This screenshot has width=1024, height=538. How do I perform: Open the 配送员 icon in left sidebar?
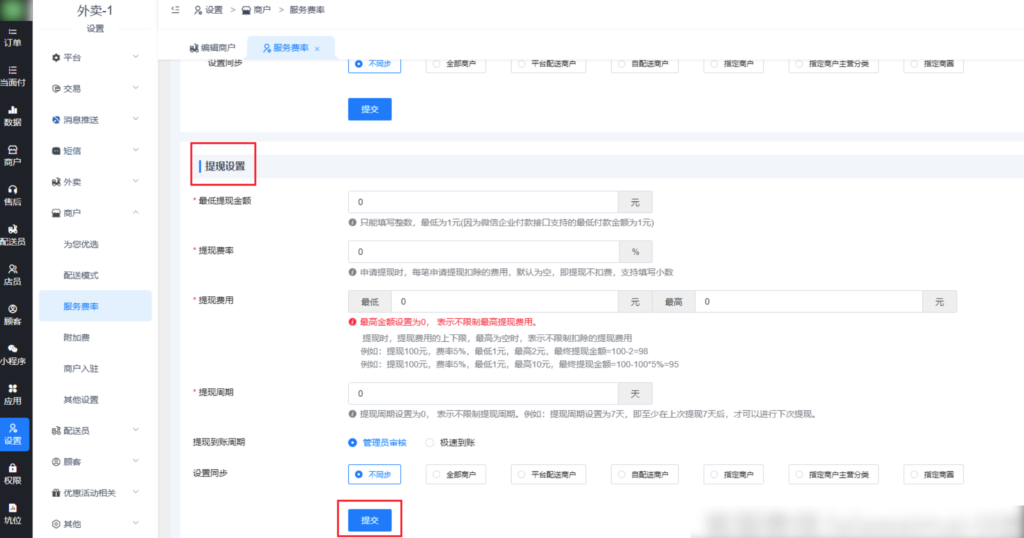(x=13, y=234)
